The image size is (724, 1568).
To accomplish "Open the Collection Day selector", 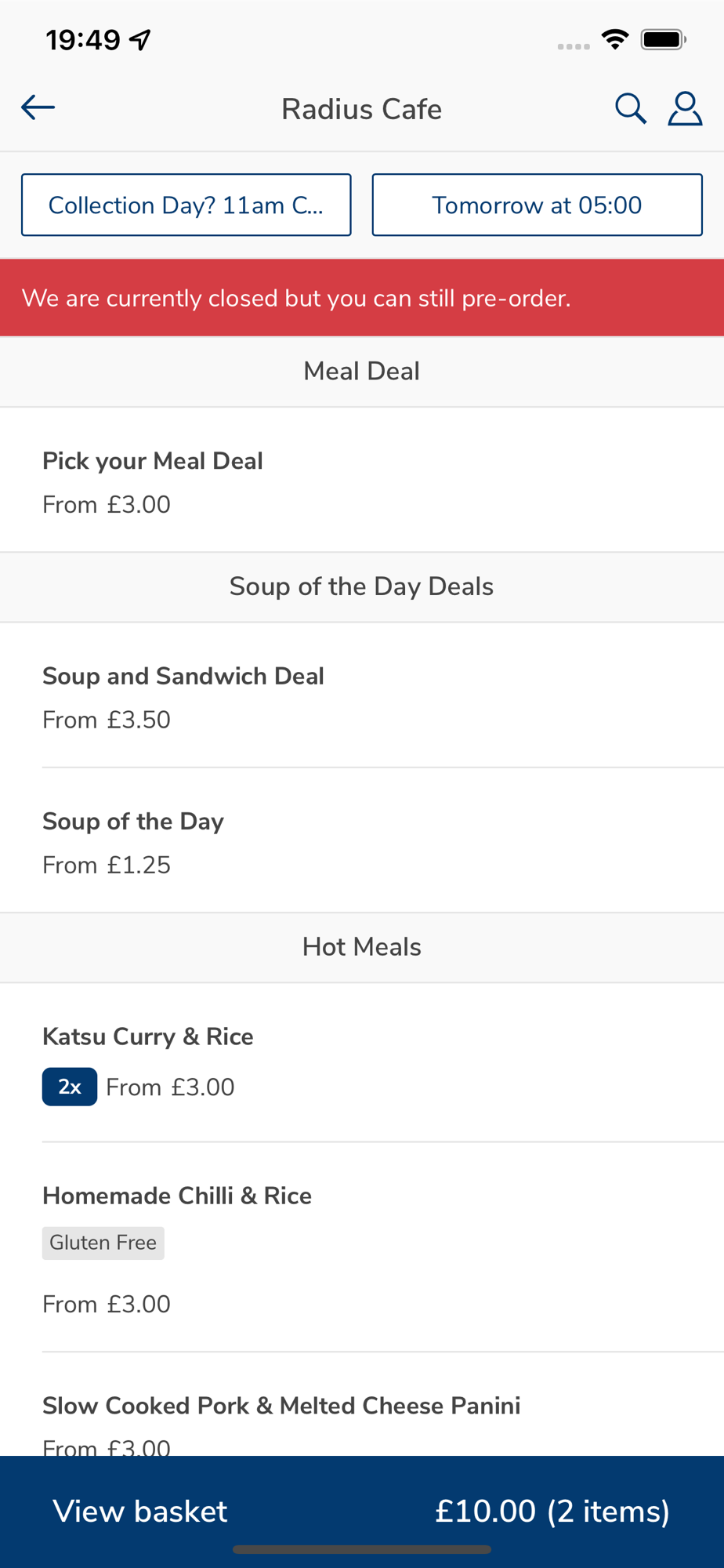I will (x=186, y=205).
